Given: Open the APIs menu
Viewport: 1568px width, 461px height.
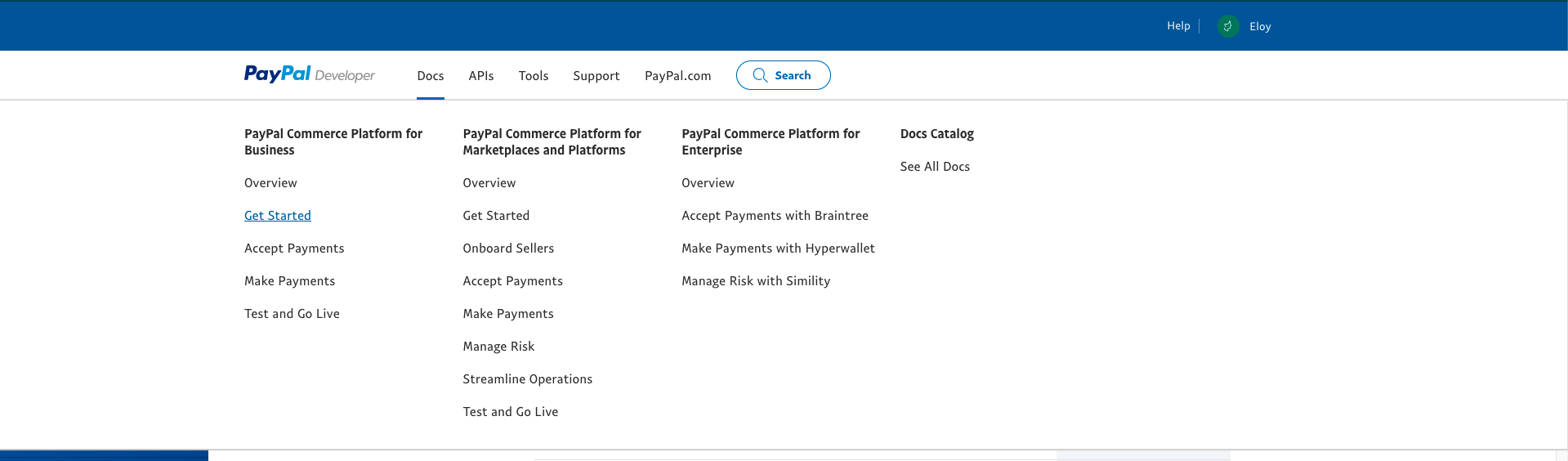Looking at the screenshot, I should (x=481, y=76).
